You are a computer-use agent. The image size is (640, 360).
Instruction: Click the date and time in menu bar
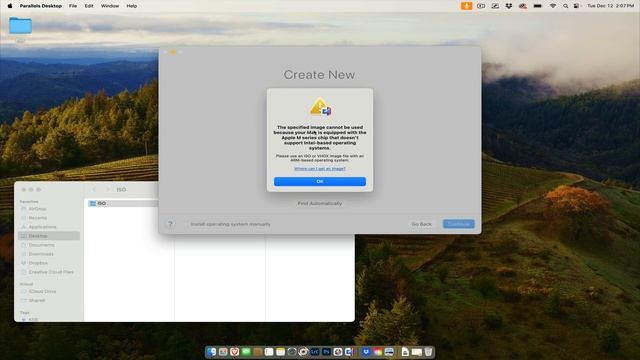[610, 6]
